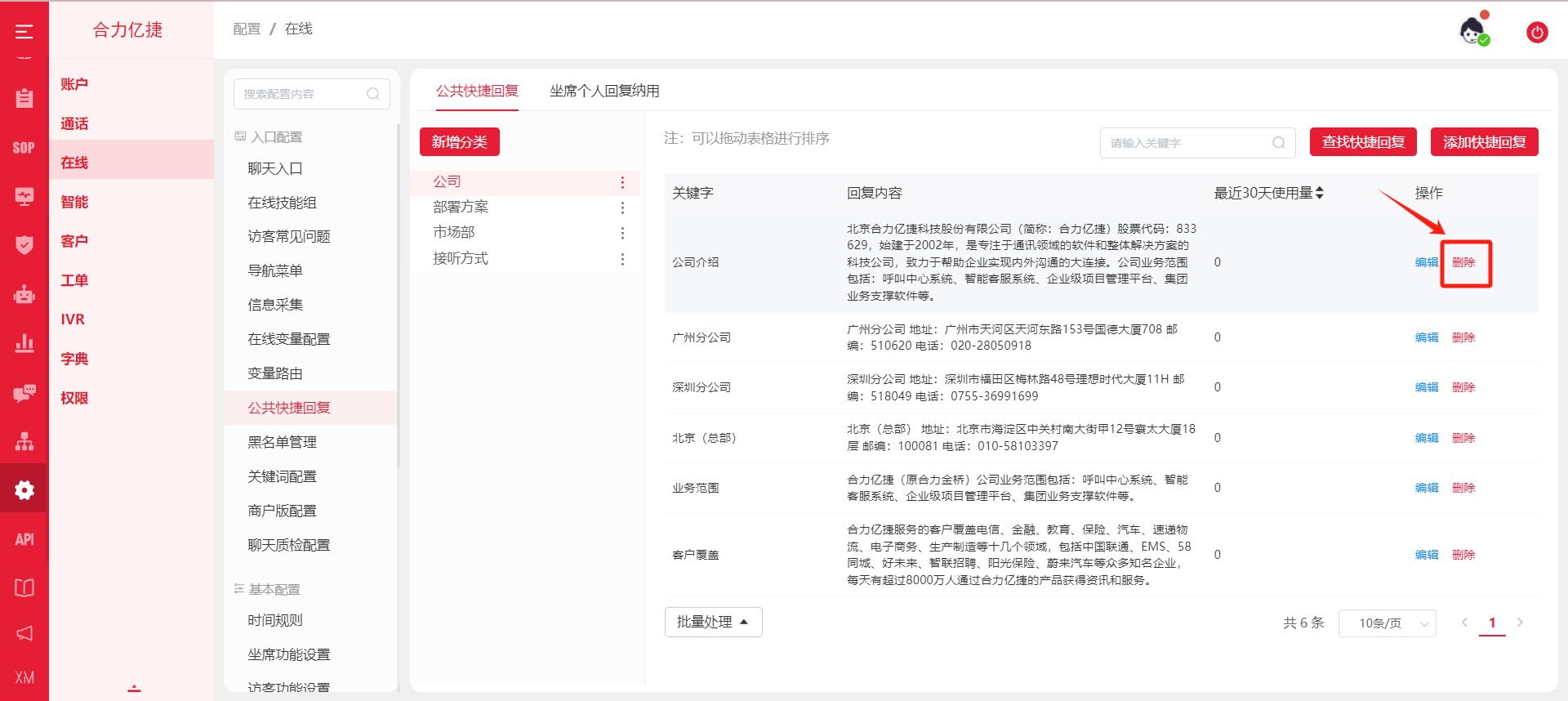Open the 通话 menu
Screen dimensions: 1568x701
(x=74, y=123)
